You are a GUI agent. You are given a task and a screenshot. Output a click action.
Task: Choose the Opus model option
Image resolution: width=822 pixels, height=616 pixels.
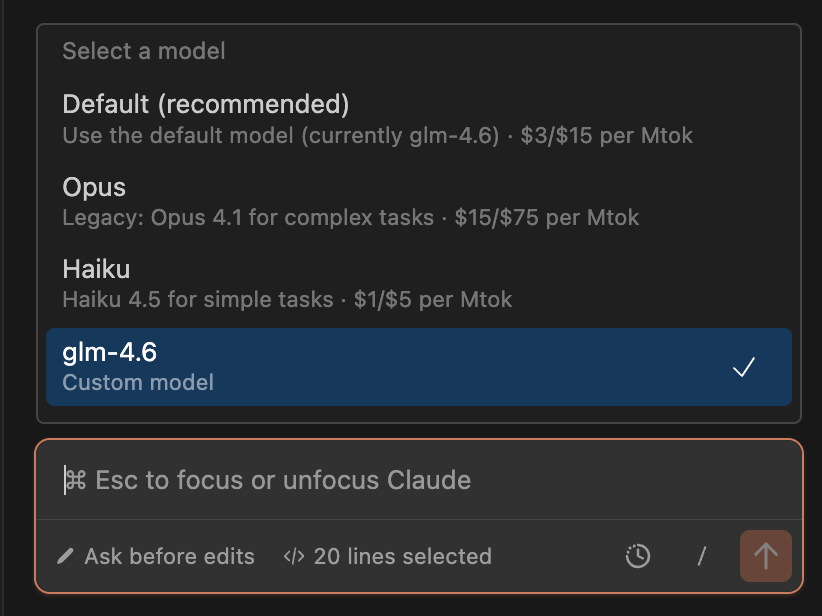(x=94, y=187)
